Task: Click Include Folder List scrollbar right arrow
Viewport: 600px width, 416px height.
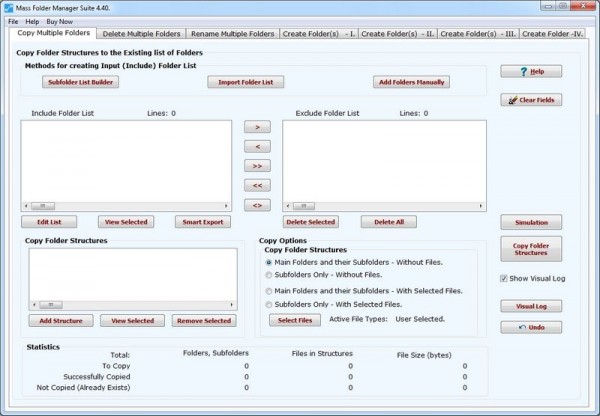Action: pos(226,206)
